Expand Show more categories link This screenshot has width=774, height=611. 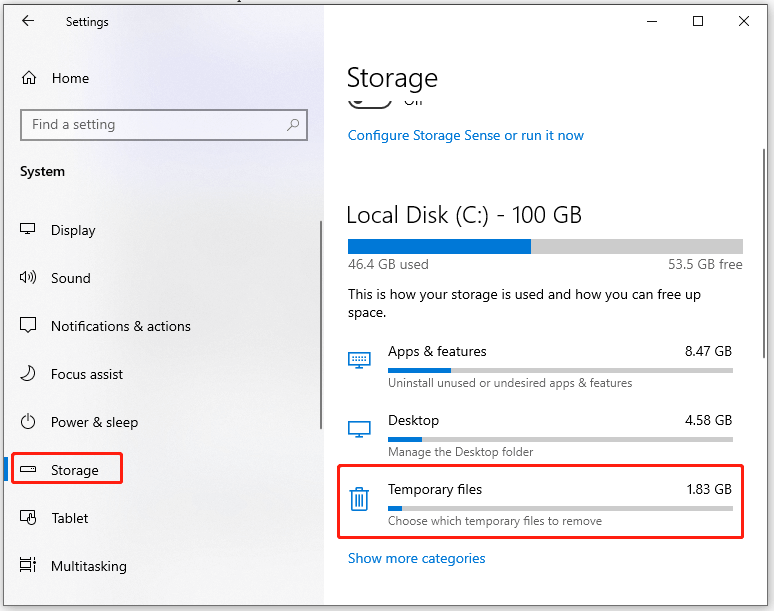click(416, 559)
